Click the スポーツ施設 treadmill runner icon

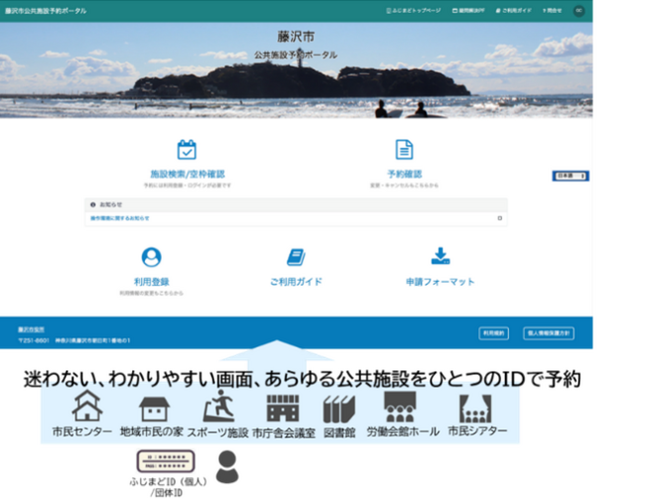click(219, 406)
